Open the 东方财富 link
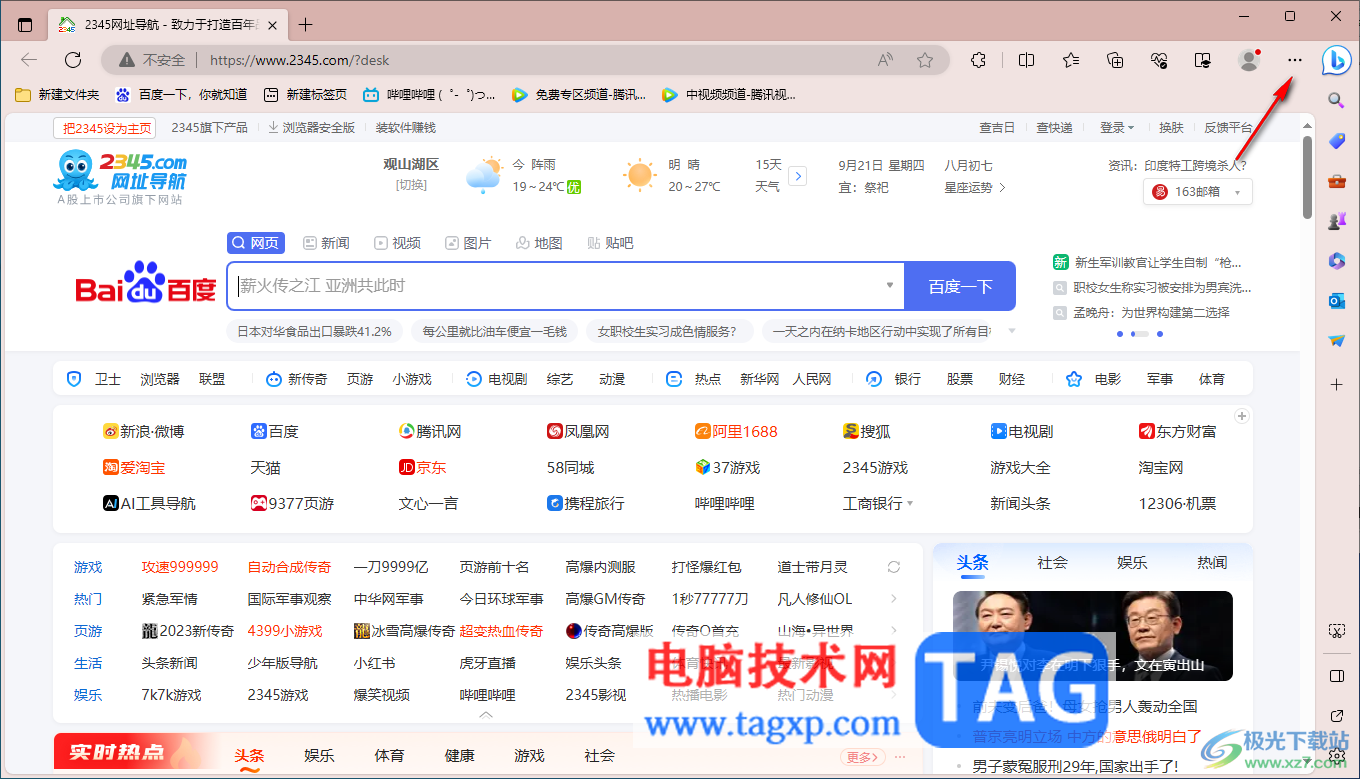This screenshot has height=779, width=1360. click(x=1177, y=432)
